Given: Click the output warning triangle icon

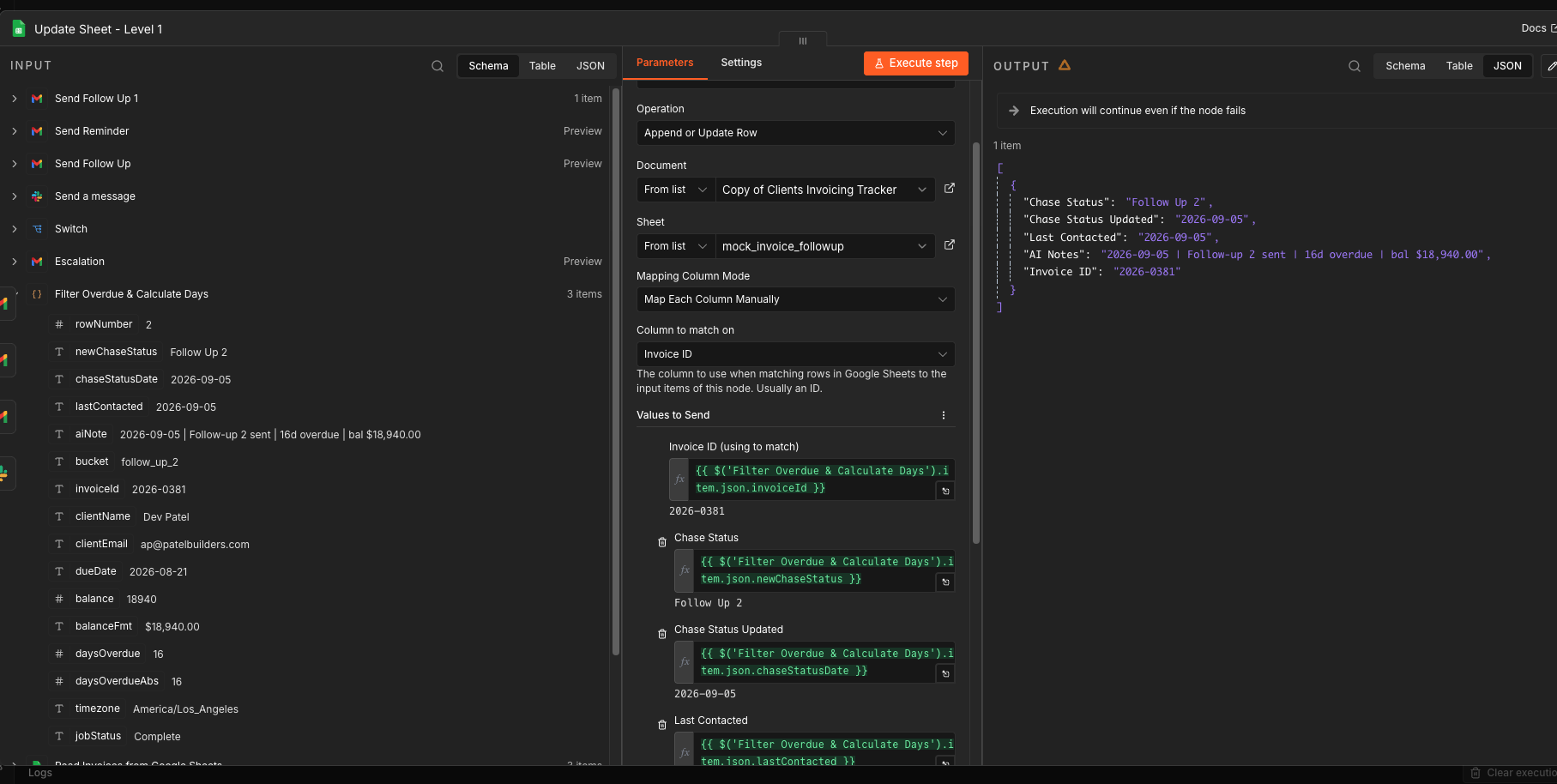Looking at the screenshot, I should (x=1065, y=65).
